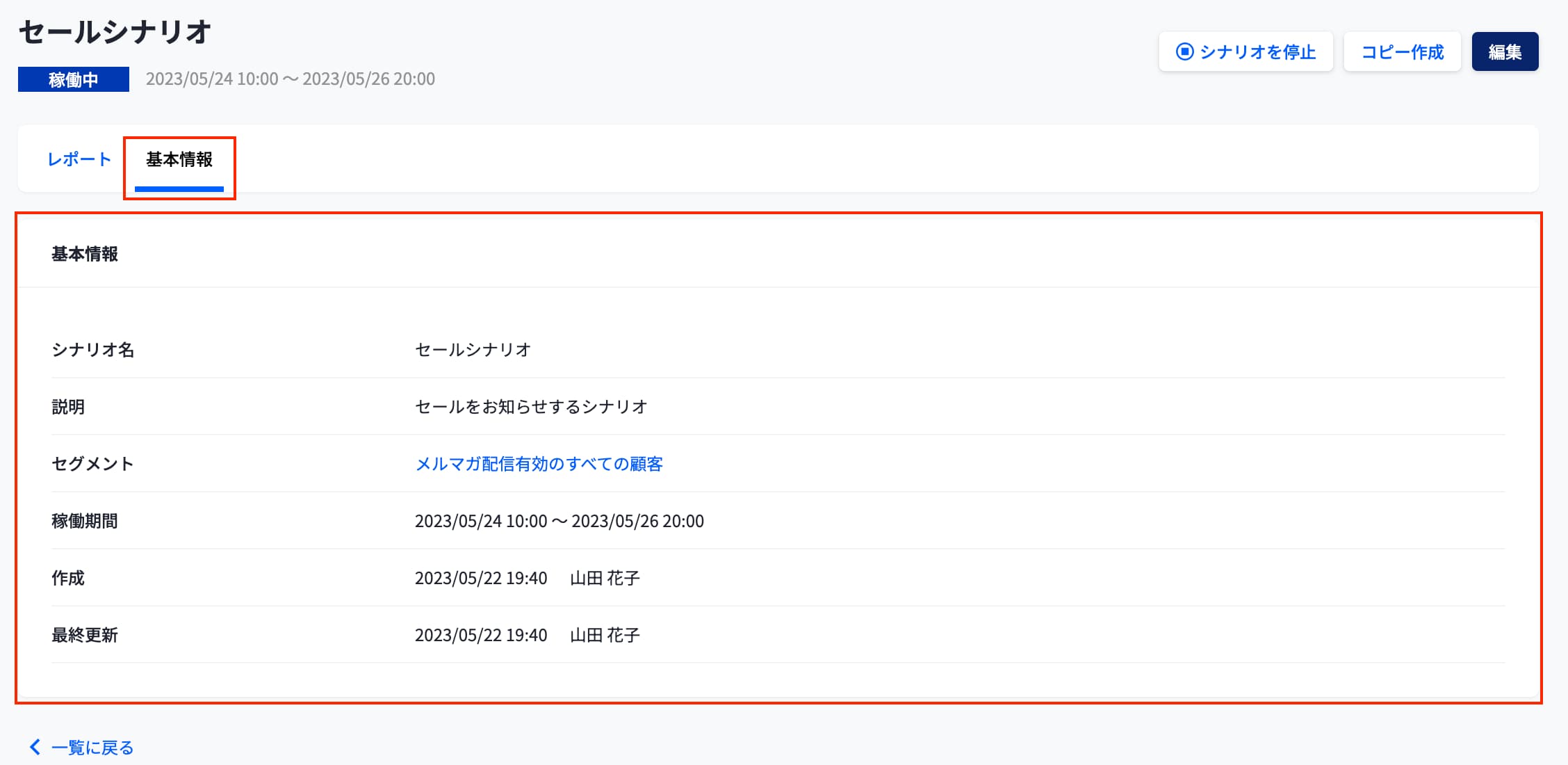Click the シナリオ名 value セールシナリオ
The width and height of the screenshot is (1568, 765).
click(x=473, y=350)
